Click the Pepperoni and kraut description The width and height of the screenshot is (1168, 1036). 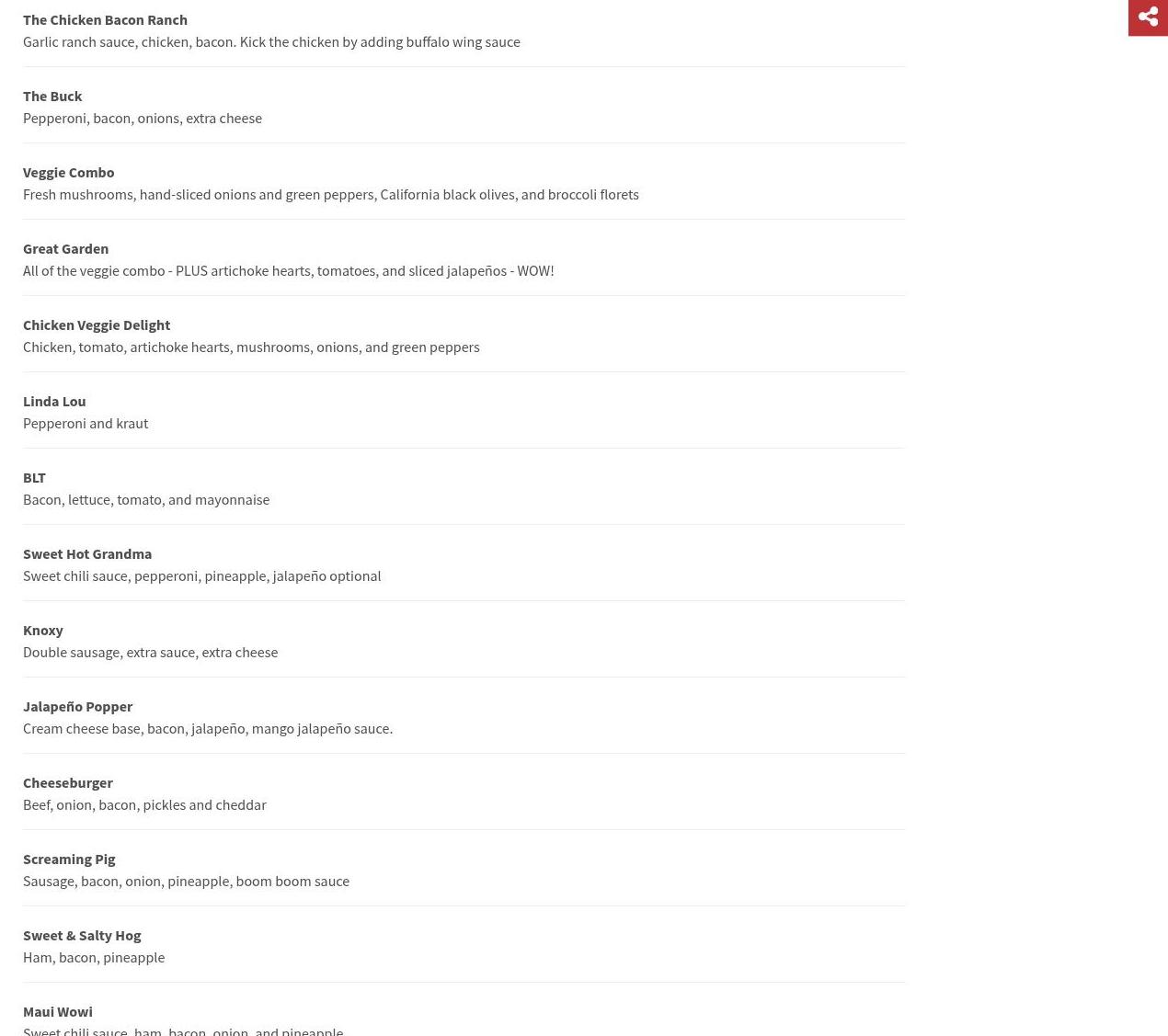click(x=86, y=423)
